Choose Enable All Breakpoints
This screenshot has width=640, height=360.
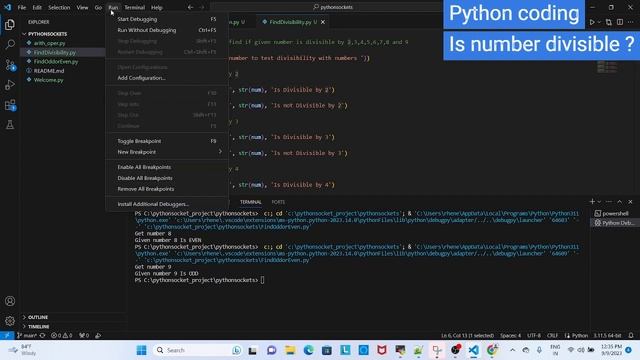167,167
